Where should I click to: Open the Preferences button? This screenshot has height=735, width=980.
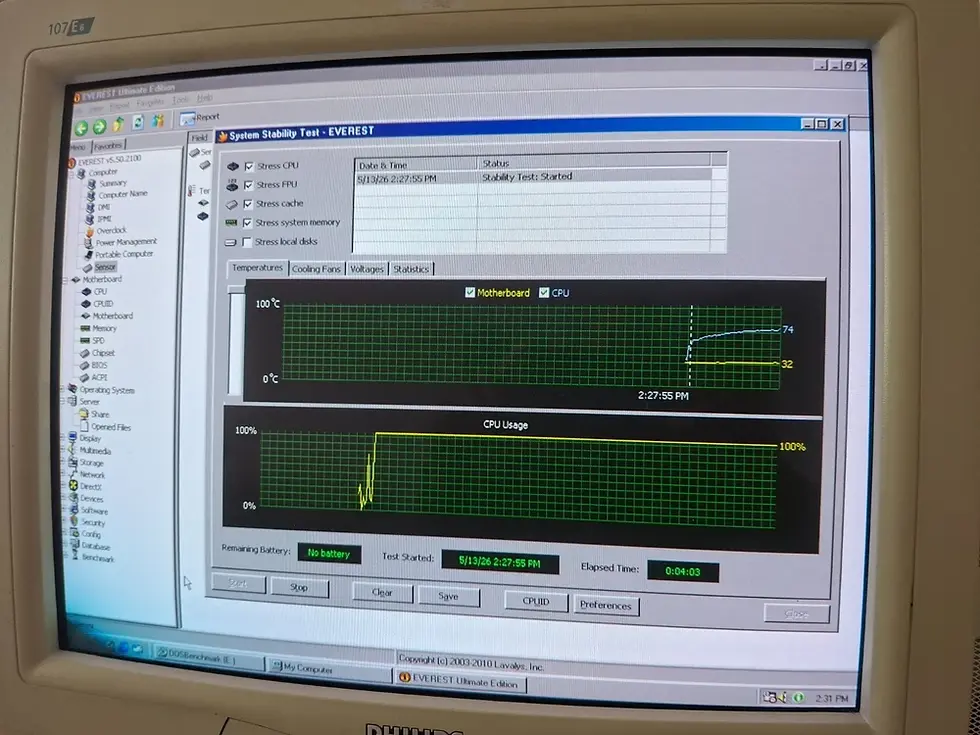[x=606, y=605]
